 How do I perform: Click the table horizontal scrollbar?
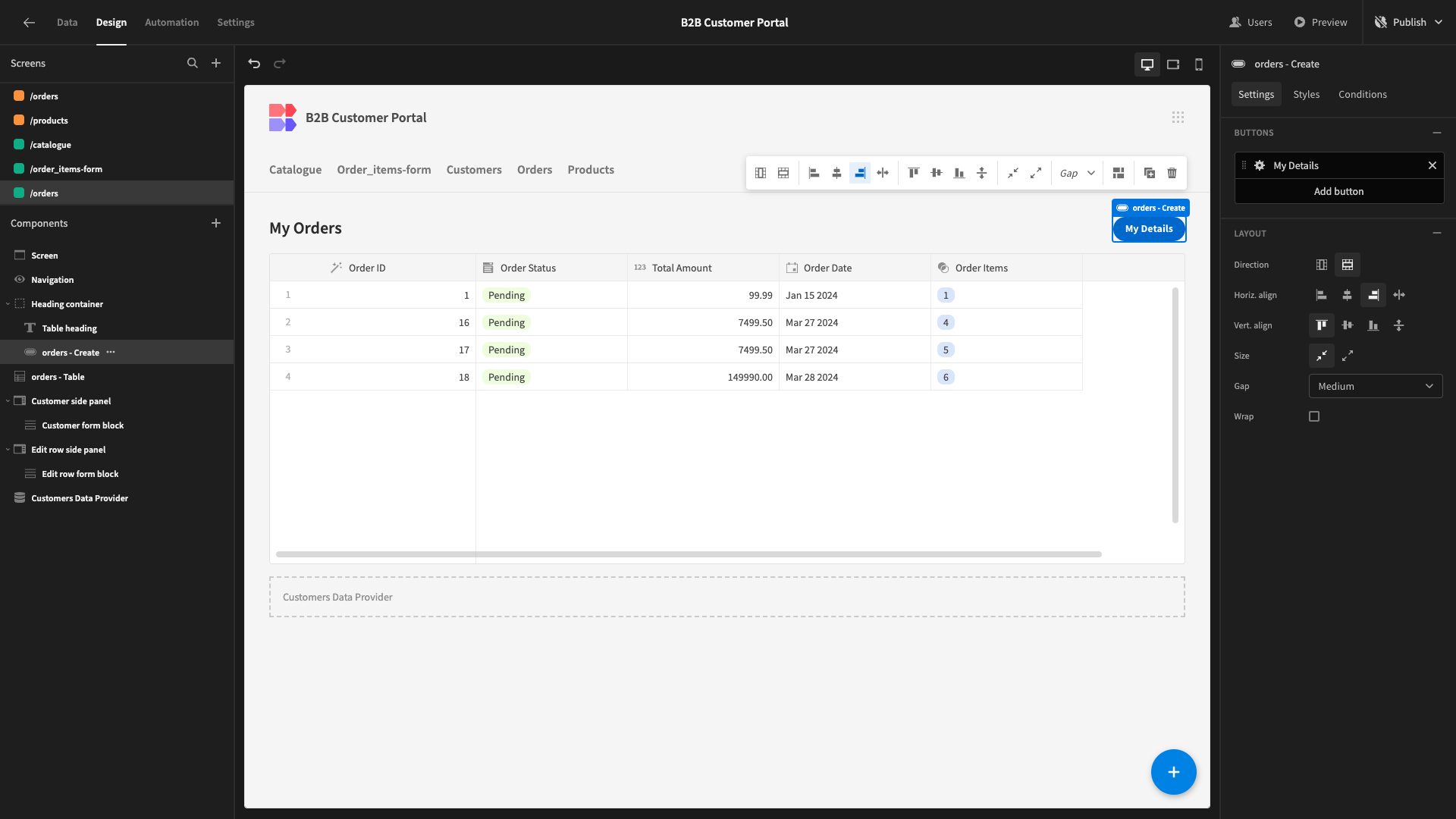click(x=689, y=554)
